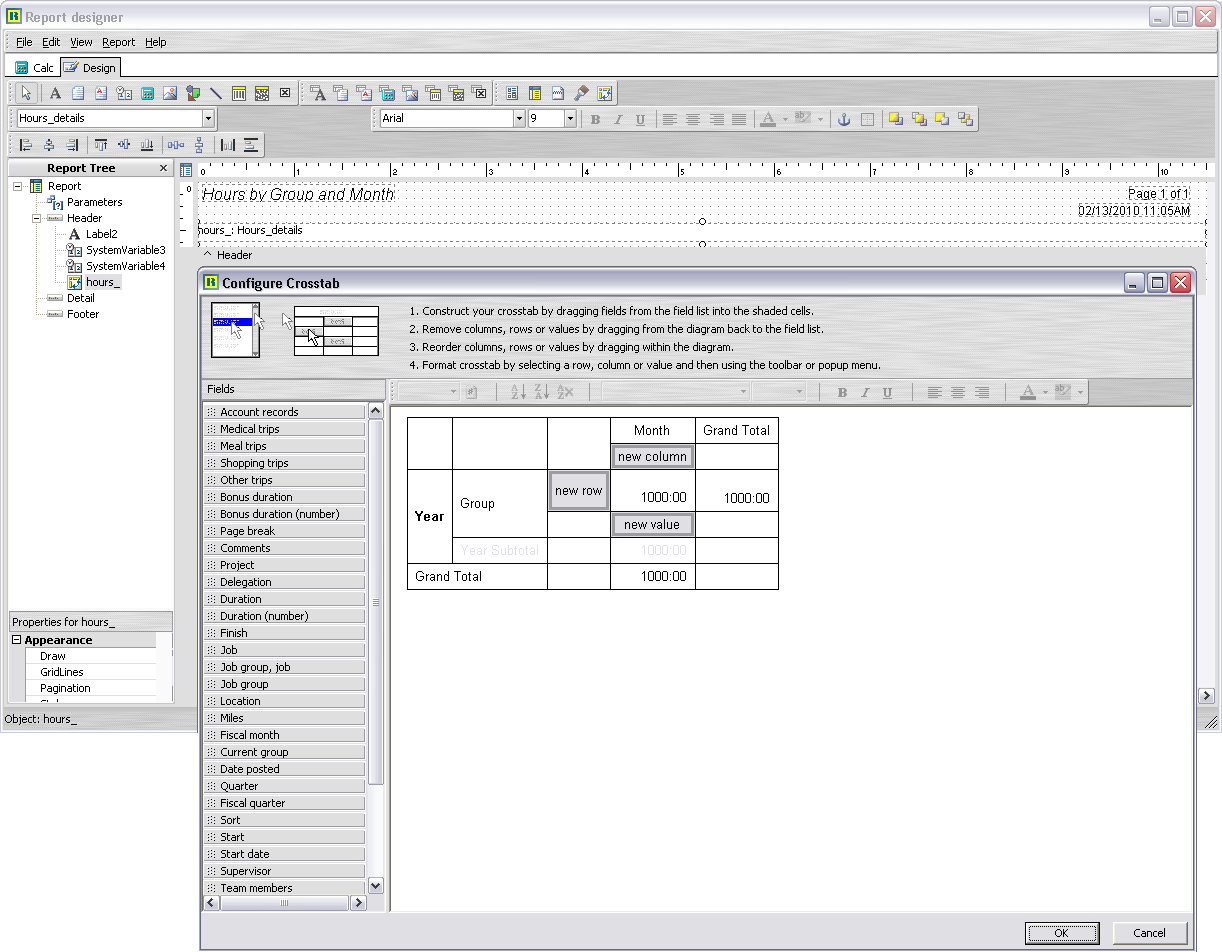The height and width of the screenshot is (952, 1222).
Task: Click the 'new value' shaded cell
Action: click(x=652, y=525)
